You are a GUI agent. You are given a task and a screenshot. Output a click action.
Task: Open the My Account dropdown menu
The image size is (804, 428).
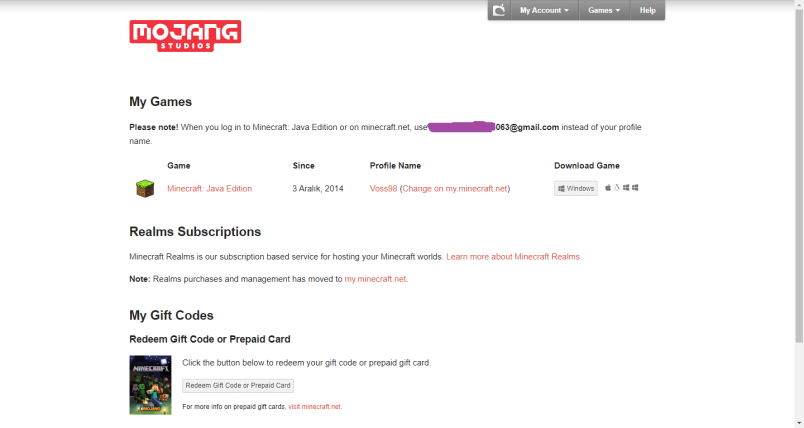click(x=544, y=10)
